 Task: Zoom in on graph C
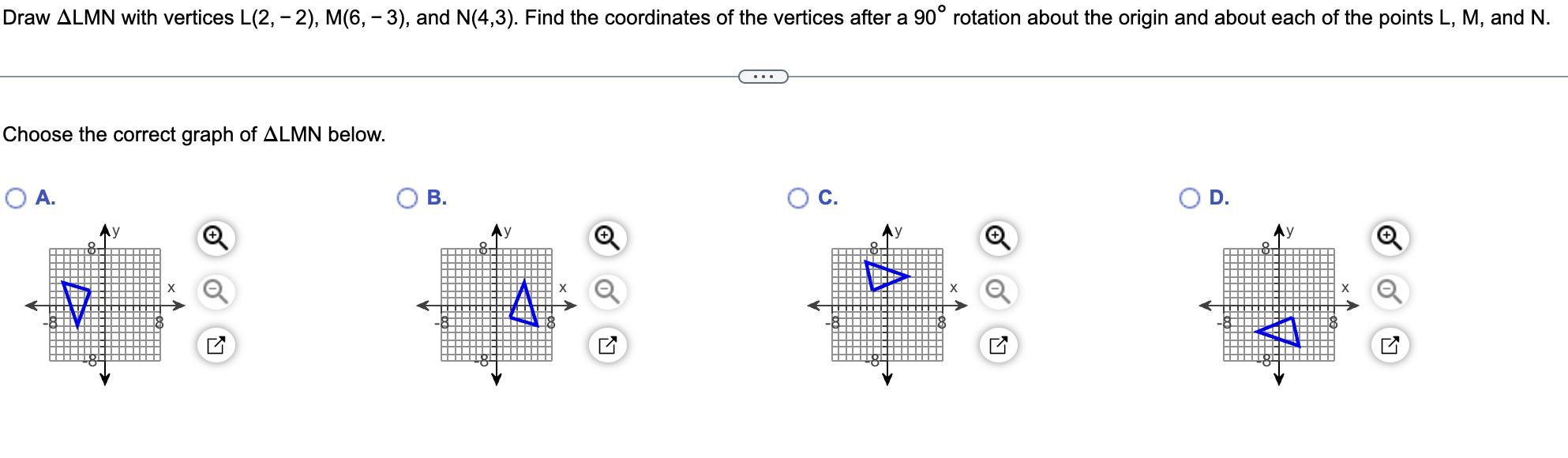[997, 238]
